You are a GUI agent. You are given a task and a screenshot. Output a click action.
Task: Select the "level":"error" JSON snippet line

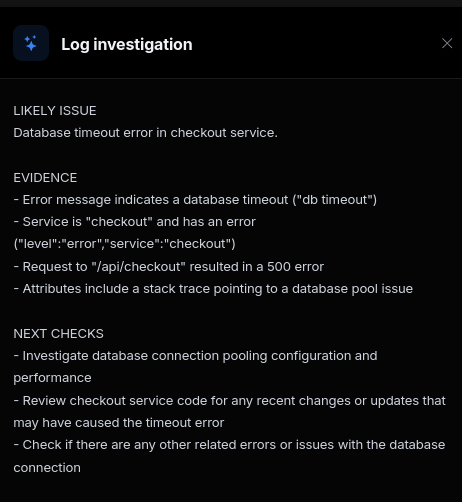124,244
